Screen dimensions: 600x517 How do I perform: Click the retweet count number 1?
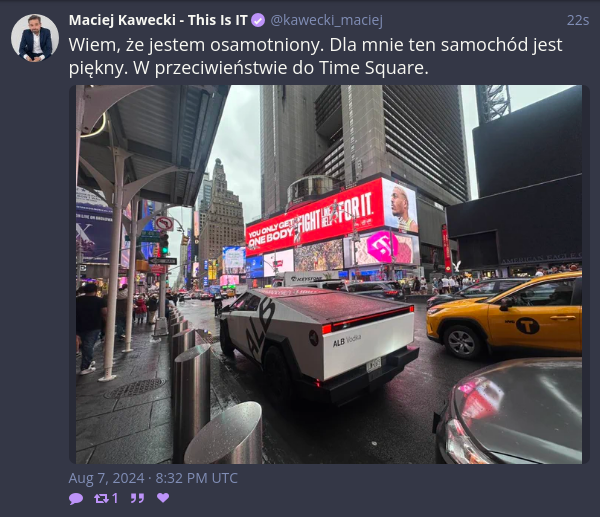click(x=115, y=498)
